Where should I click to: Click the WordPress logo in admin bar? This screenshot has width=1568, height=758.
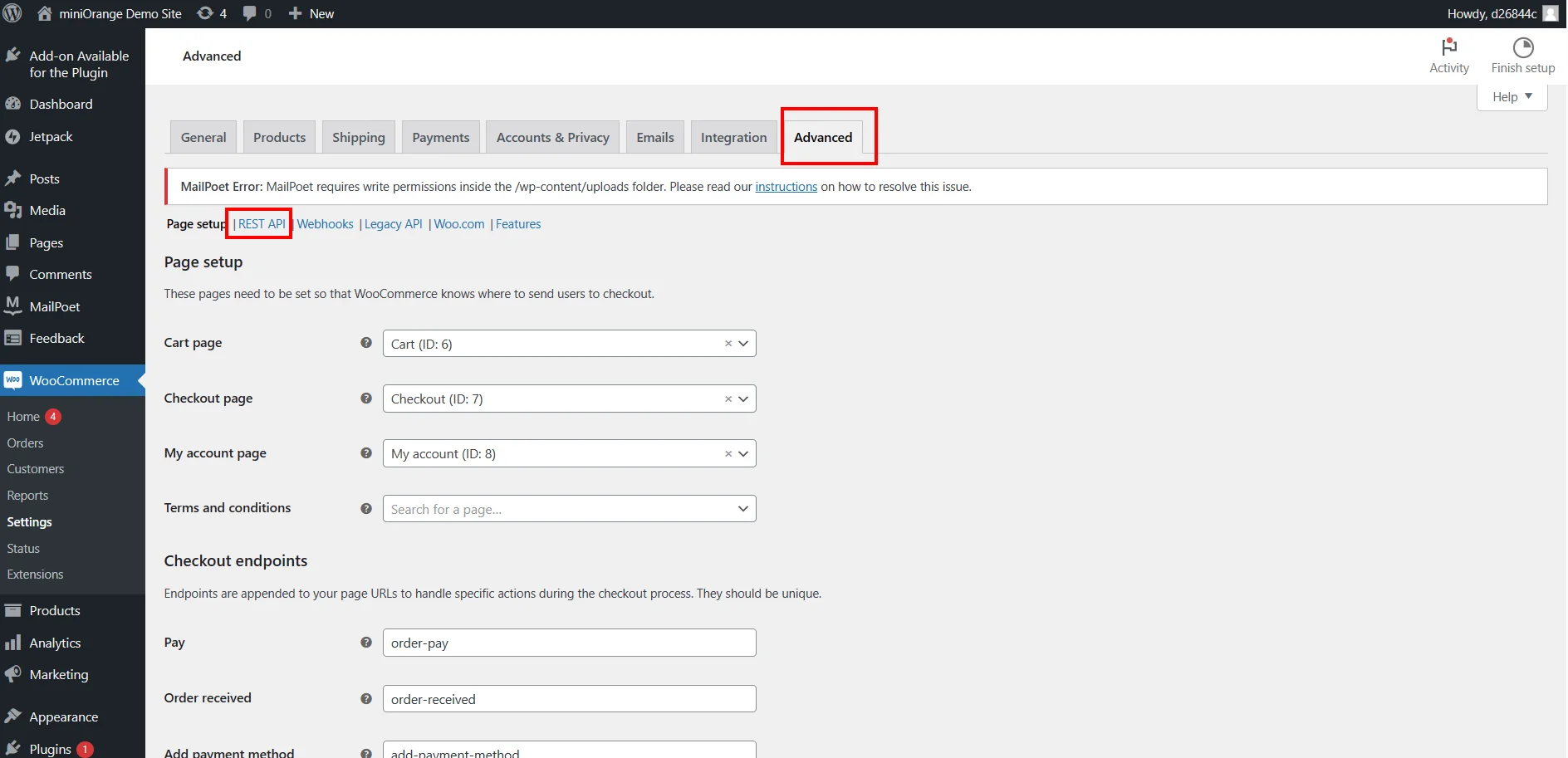(x=12, y=12)
